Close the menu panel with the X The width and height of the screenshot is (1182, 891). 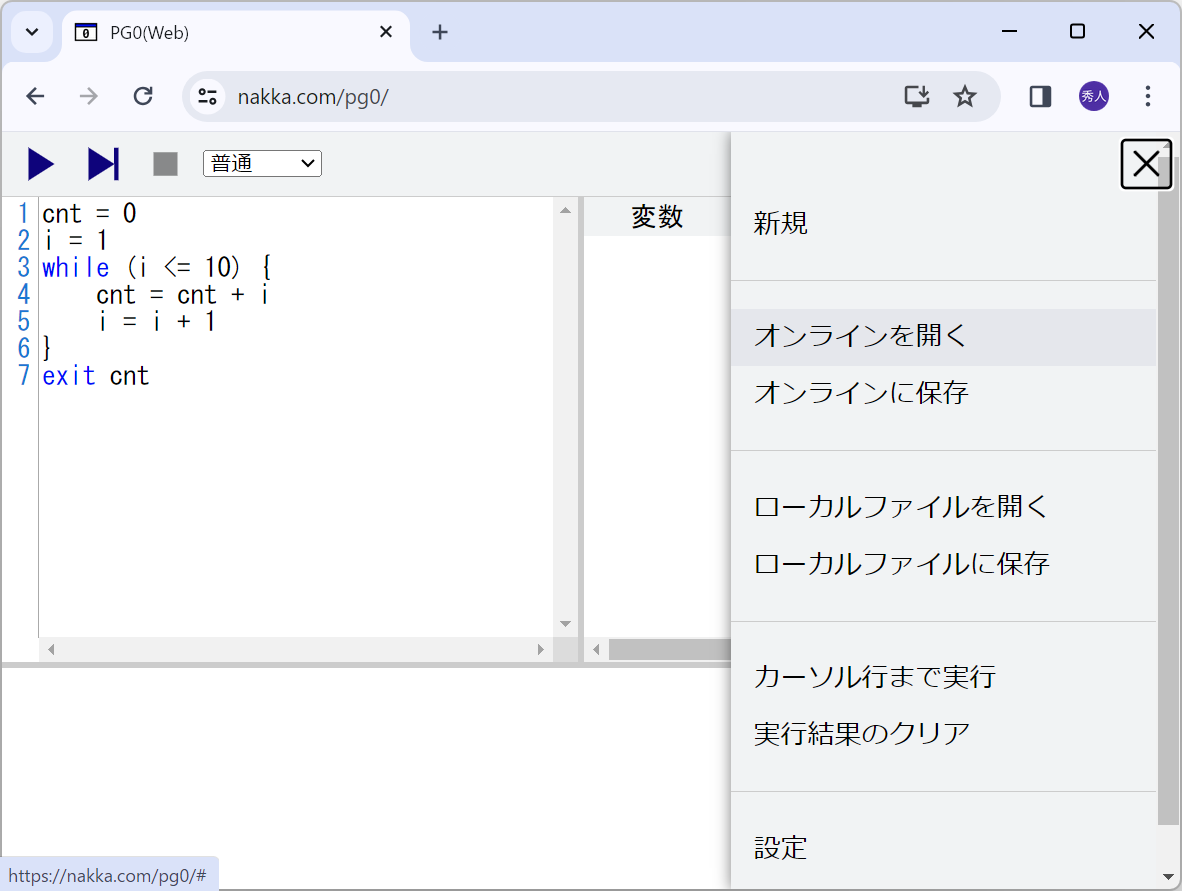[1146, 164]
